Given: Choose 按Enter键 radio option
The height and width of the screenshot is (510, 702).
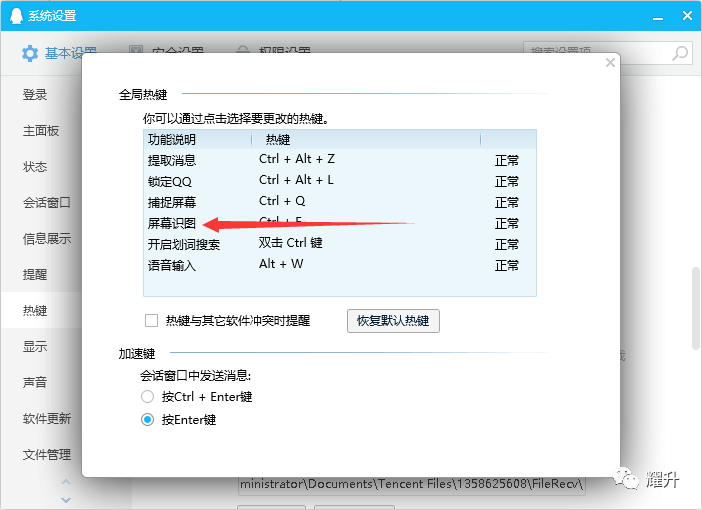Looking at the screenshot, I should point(147,420).
